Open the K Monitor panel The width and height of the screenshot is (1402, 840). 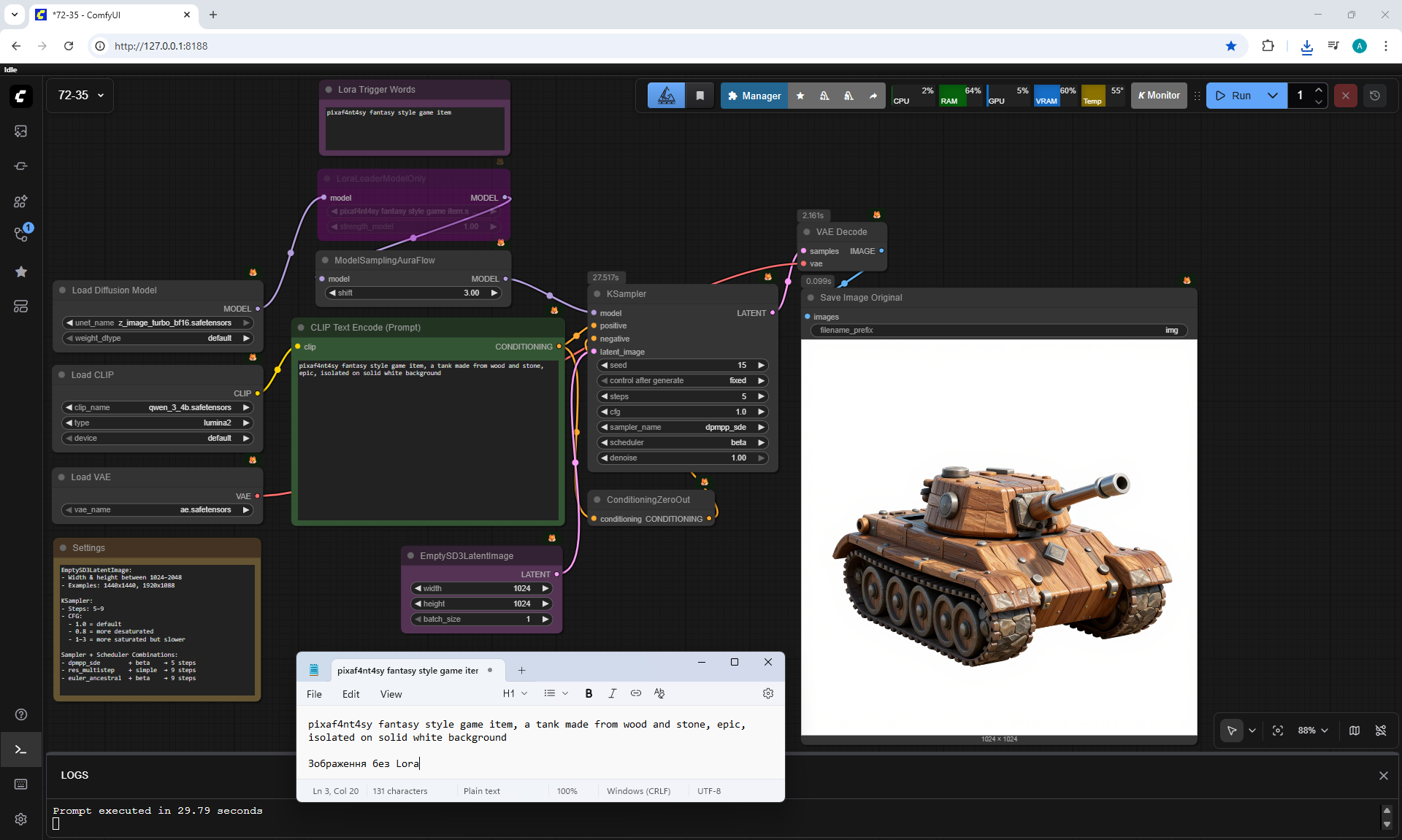[1159, 96]
